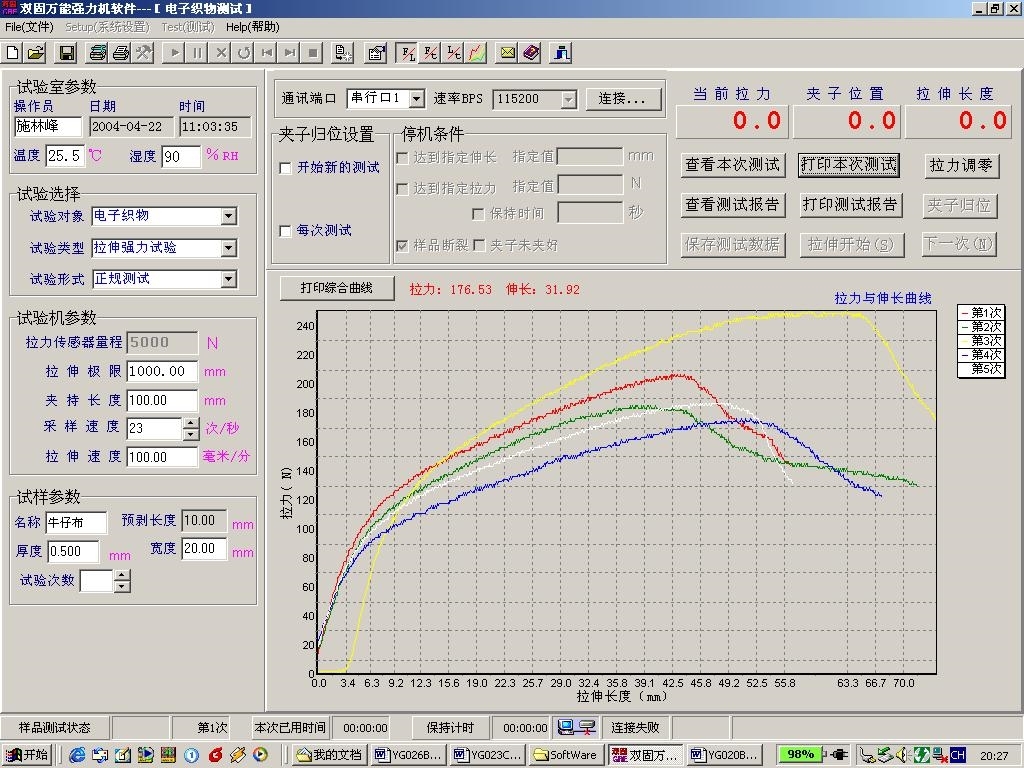The width and height of the screenshot is (1024, 768).
Task: Click the 拉伸速度 input field
Action: click(x=162, y=457)
